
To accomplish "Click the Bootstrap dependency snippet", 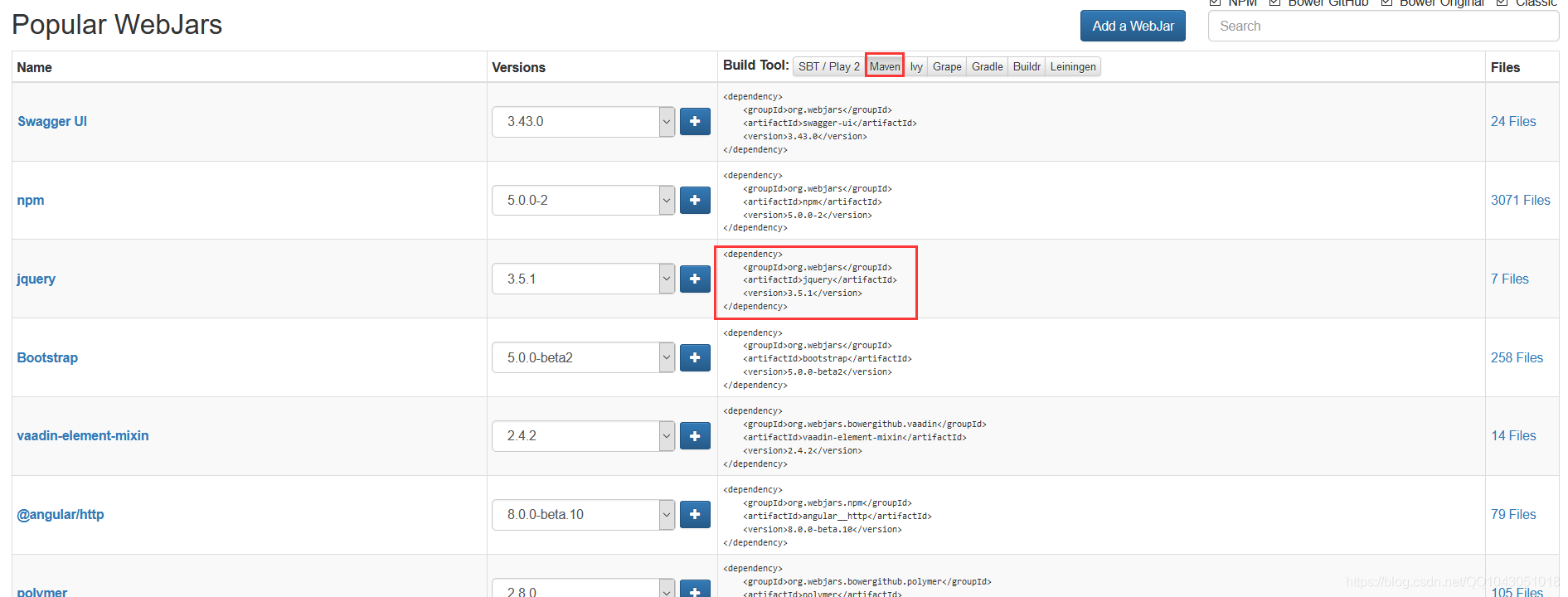I will [818, 359].
